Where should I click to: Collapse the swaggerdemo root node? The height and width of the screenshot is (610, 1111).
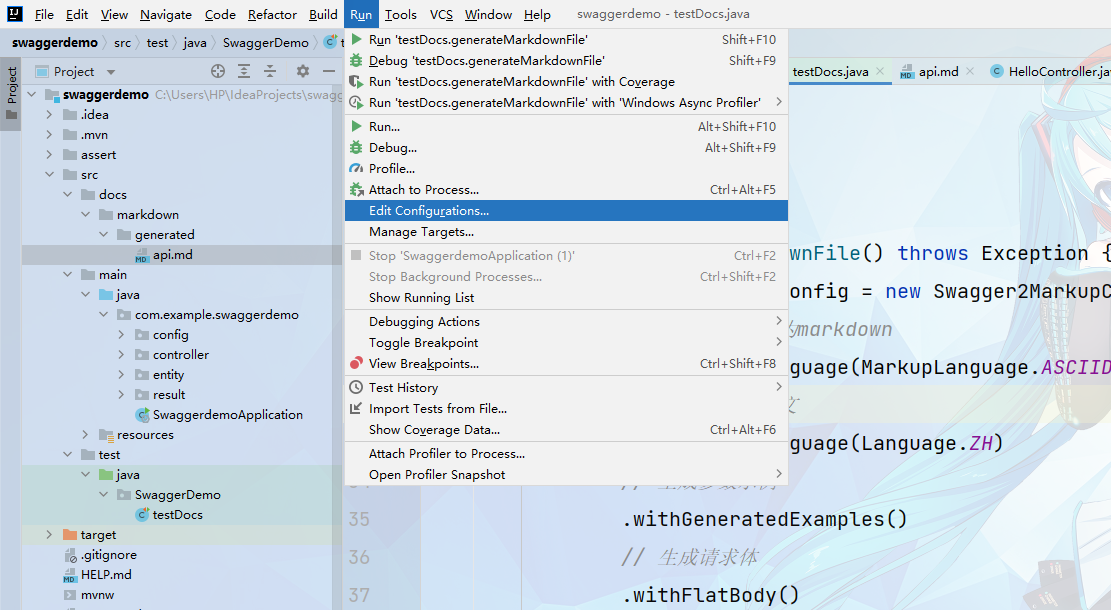31,94
